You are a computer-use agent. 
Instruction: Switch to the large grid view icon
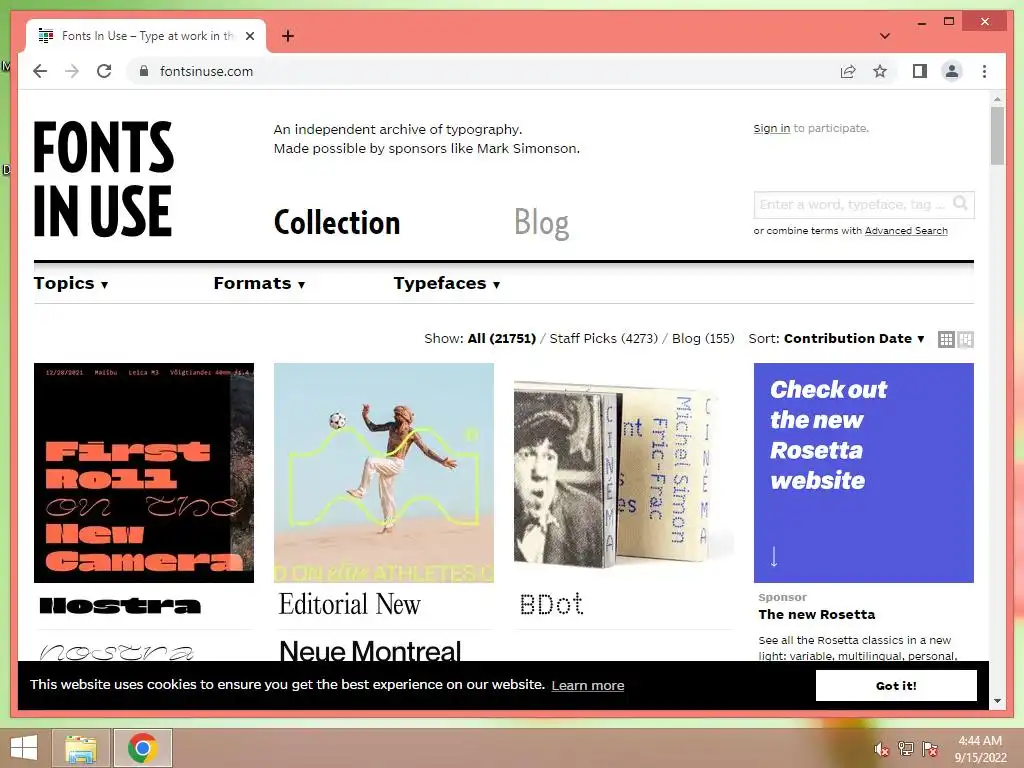(965, 339)
